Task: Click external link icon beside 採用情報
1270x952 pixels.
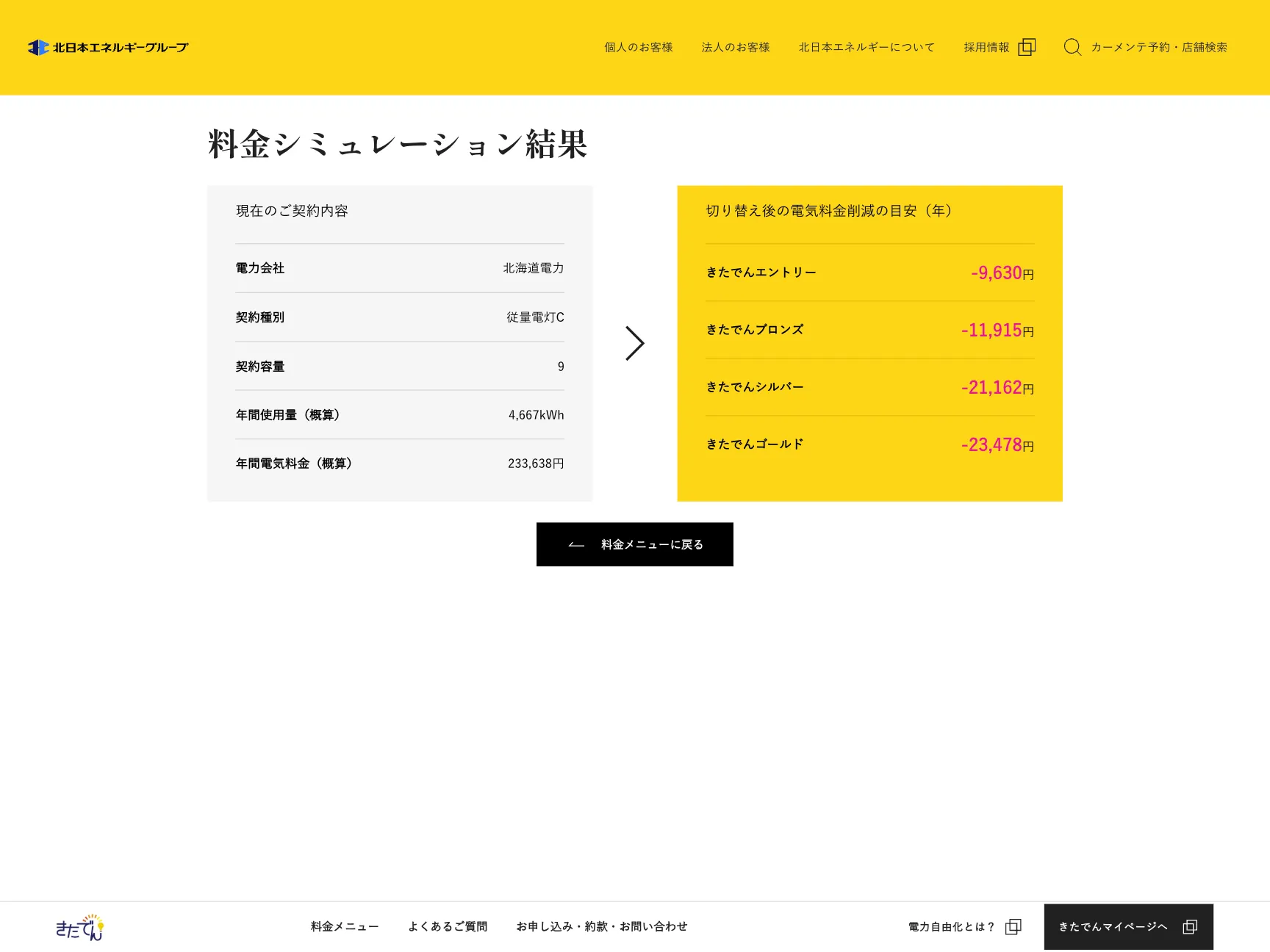Action: tap(1027, 48)
